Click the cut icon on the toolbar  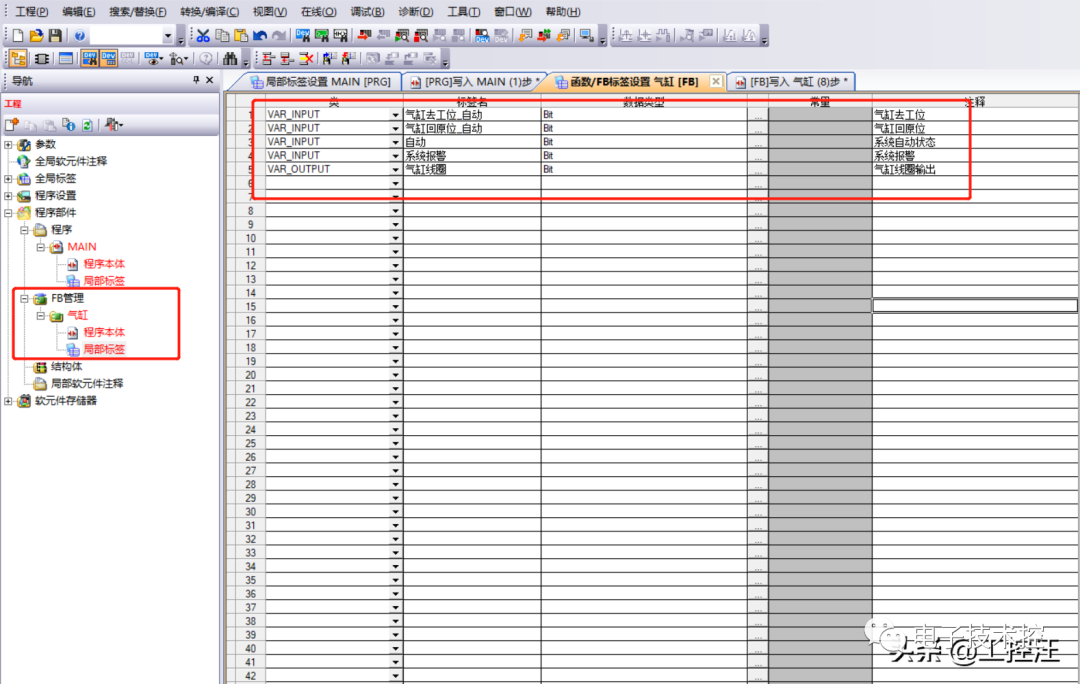point(202,36)
